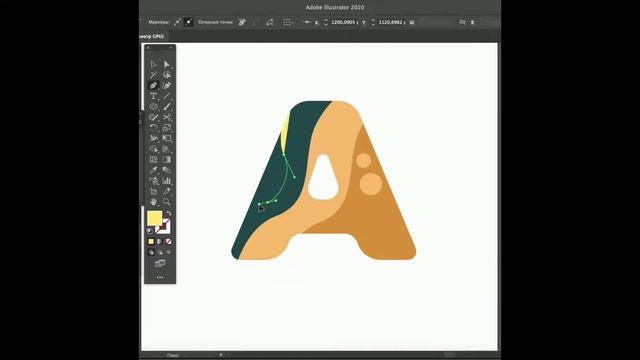Select the Curvature tool

pyautogui.click(x=167, y=86)
